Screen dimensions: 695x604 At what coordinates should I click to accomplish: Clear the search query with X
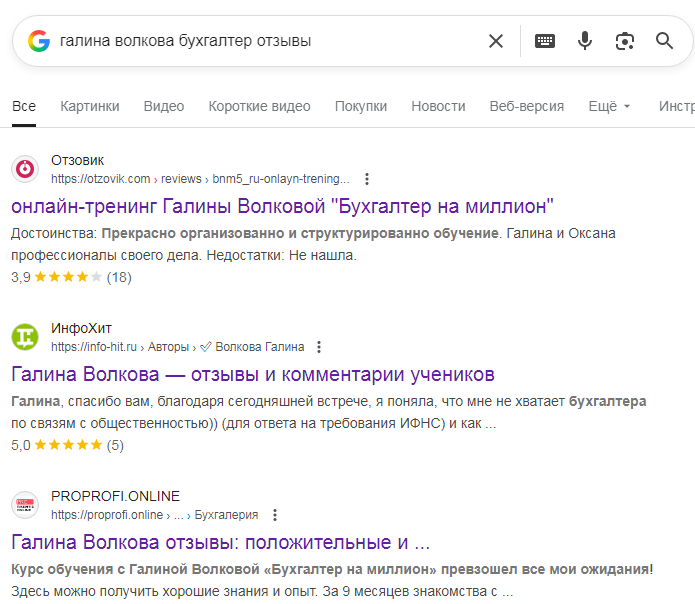[x=496, y=41]
